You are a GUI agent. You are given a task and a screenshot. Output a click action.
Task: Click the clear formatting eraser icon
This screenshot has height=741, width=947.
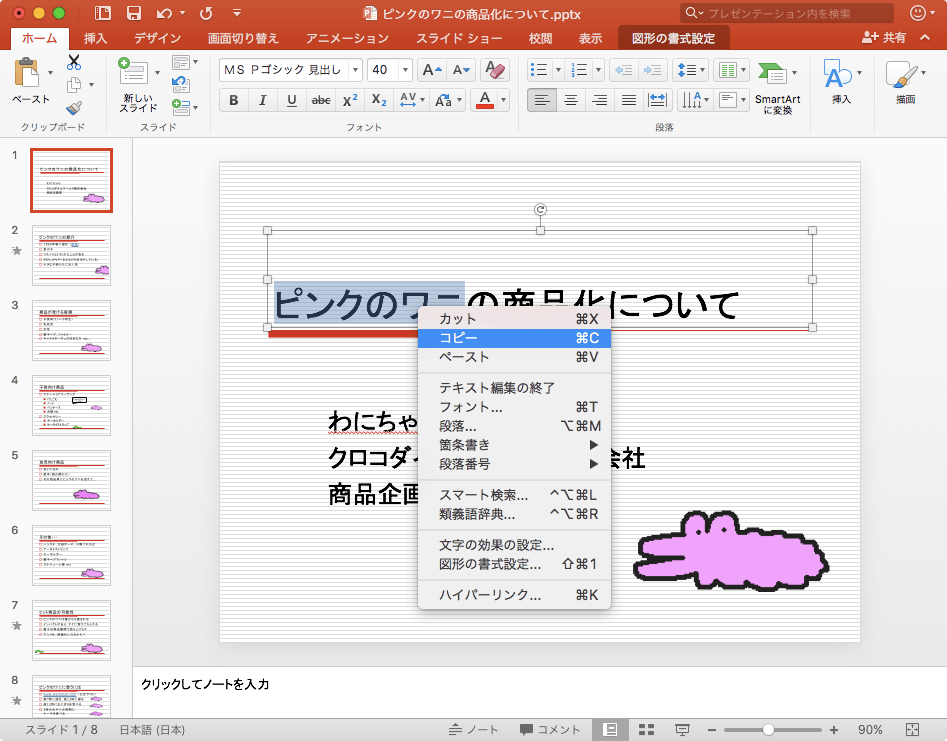[494, 70]
